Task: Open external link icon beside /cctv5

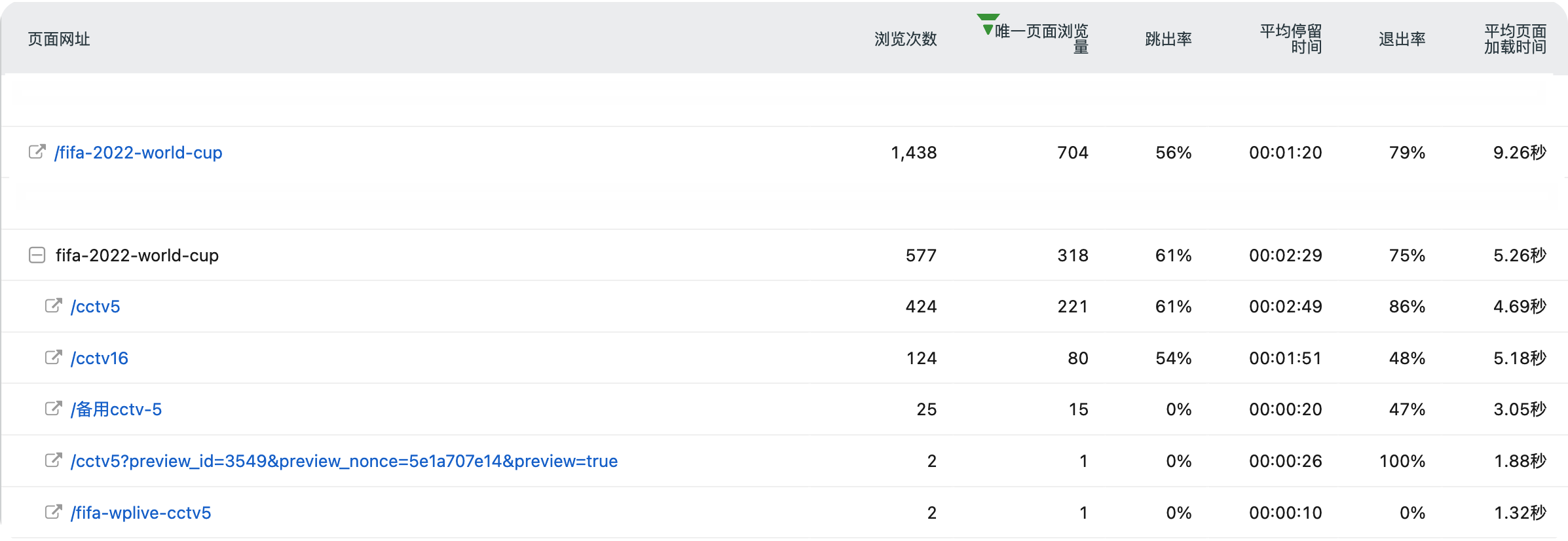Action: [54, 306]
